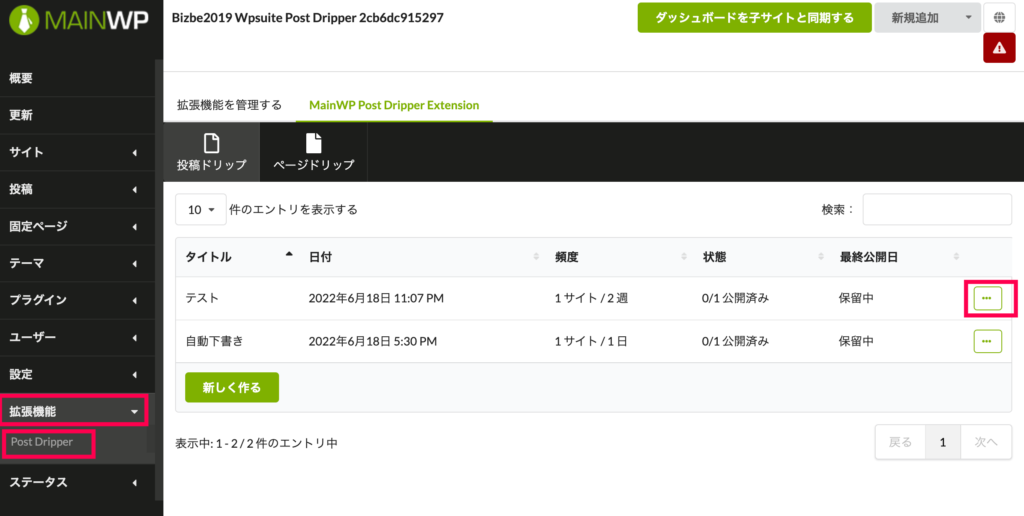Screen dimensions: 1024x516
Task: Sort table by 頻度 column
Action: pyautogui.click(x=619, y=257)
